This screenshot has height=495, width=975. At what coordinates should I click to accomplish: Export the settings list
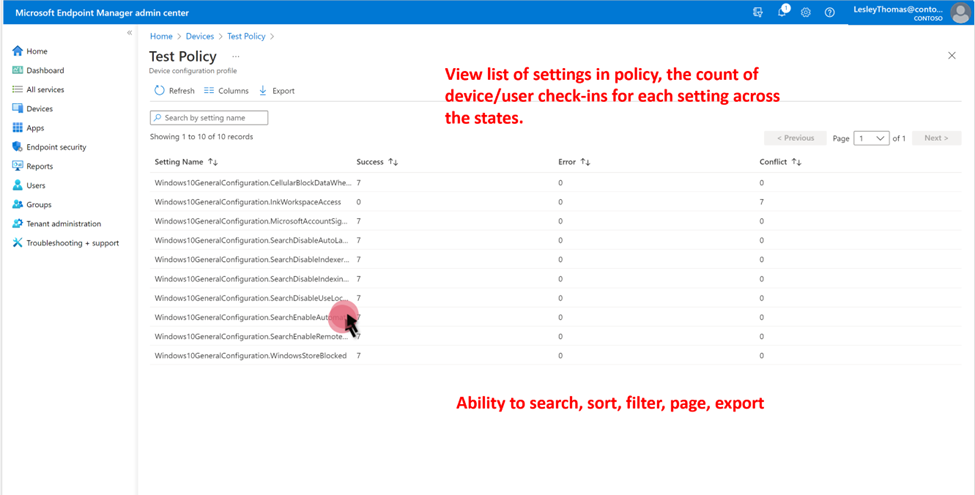277,91
